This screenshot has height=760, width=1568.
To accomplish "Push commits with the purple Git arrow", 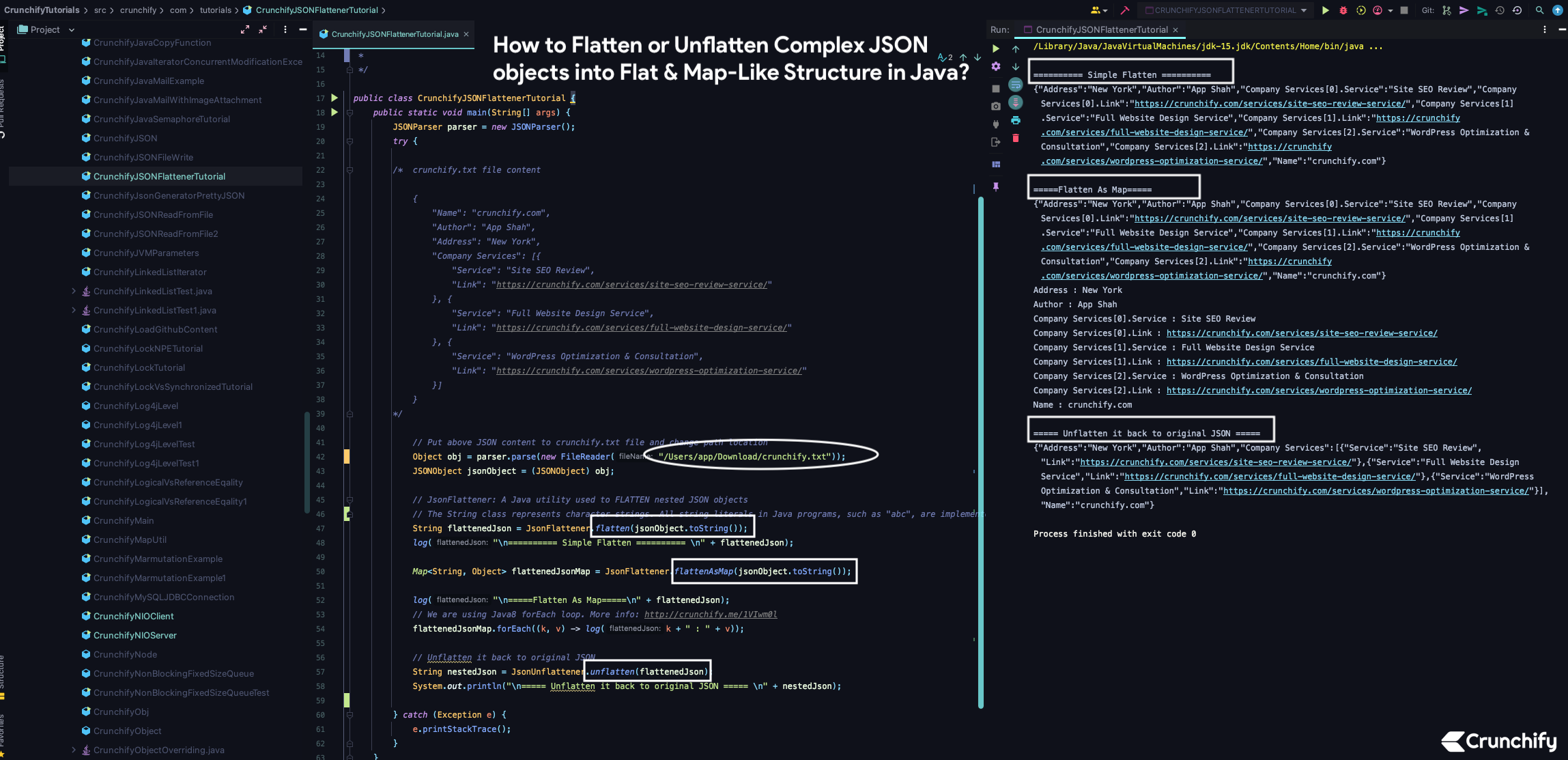I will coord(1464,10).
